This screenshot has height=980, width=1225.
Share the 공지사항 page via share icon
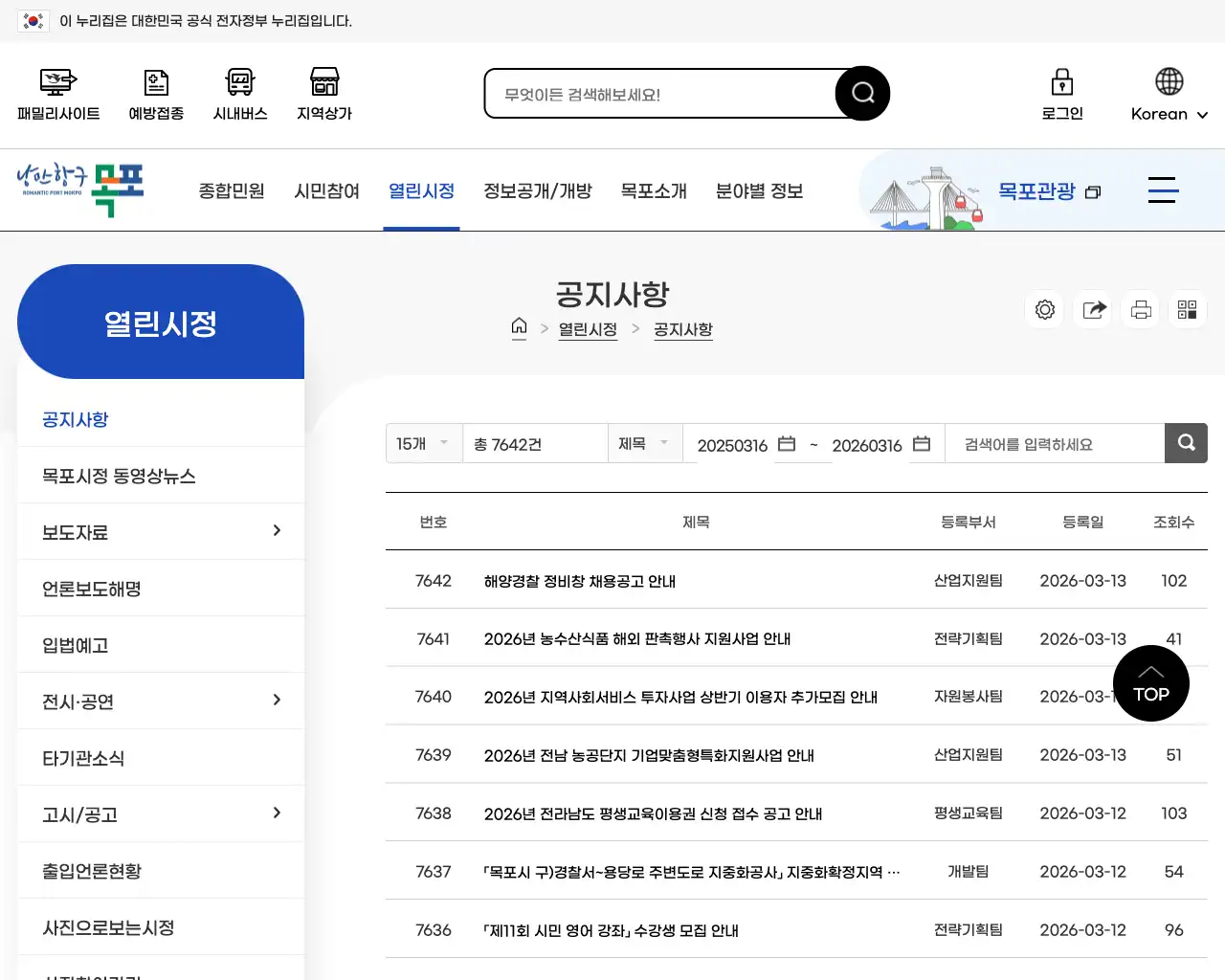(1092, 309)
